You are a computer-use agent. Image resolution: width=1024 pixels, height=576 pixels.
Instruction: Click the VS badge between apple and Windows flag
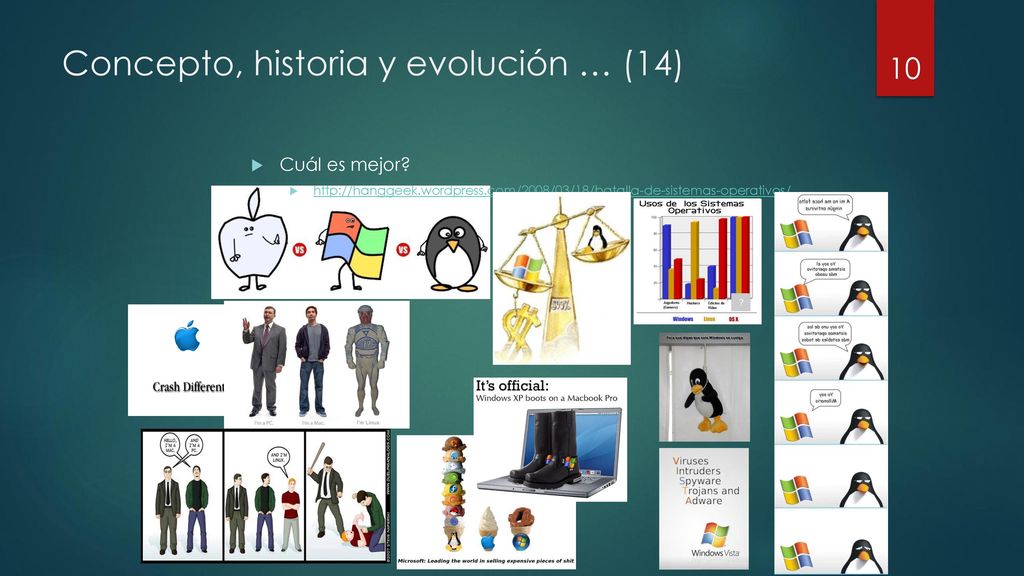pos(300,249)
